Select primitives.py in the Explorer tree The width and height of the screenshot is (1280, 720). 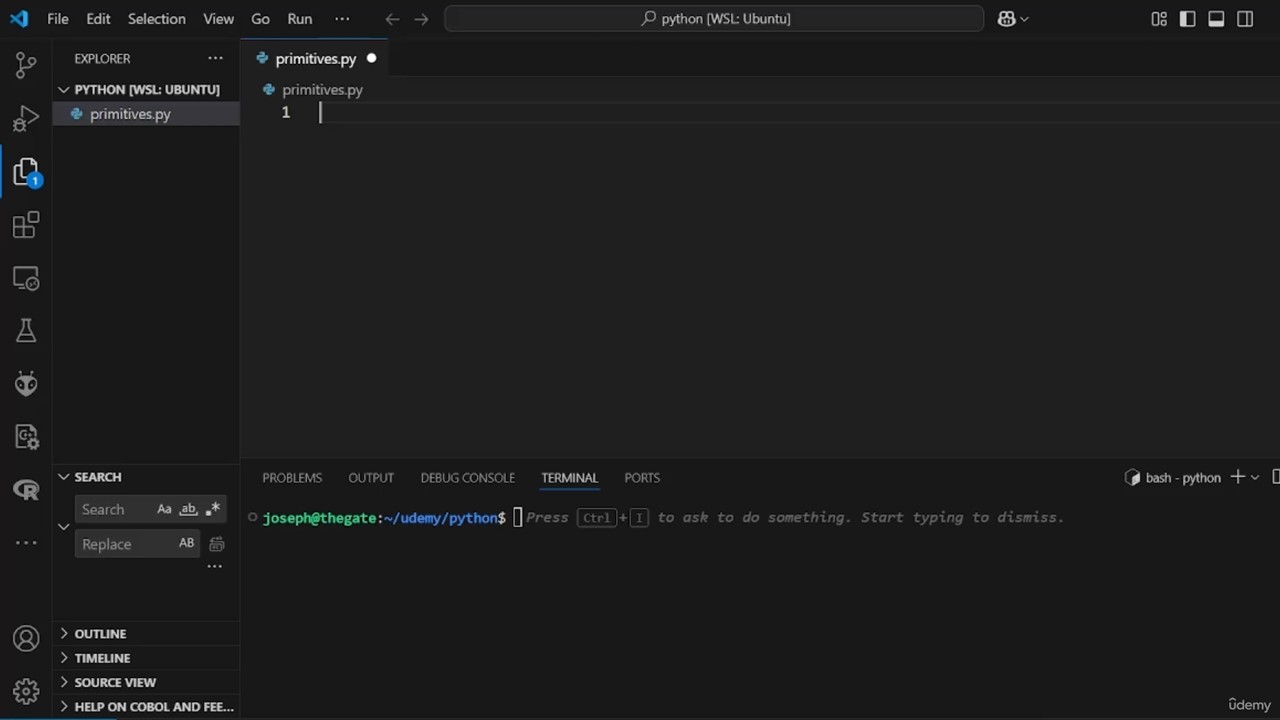pyautogui.click(x=146, y=114)
